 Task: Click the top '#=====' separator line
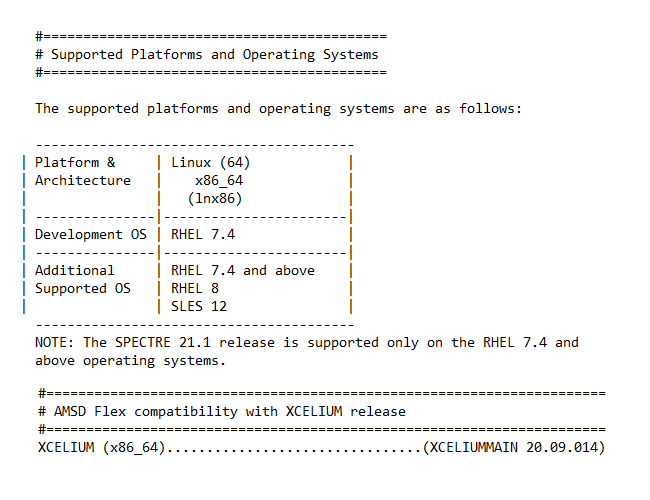coord(211,36)
